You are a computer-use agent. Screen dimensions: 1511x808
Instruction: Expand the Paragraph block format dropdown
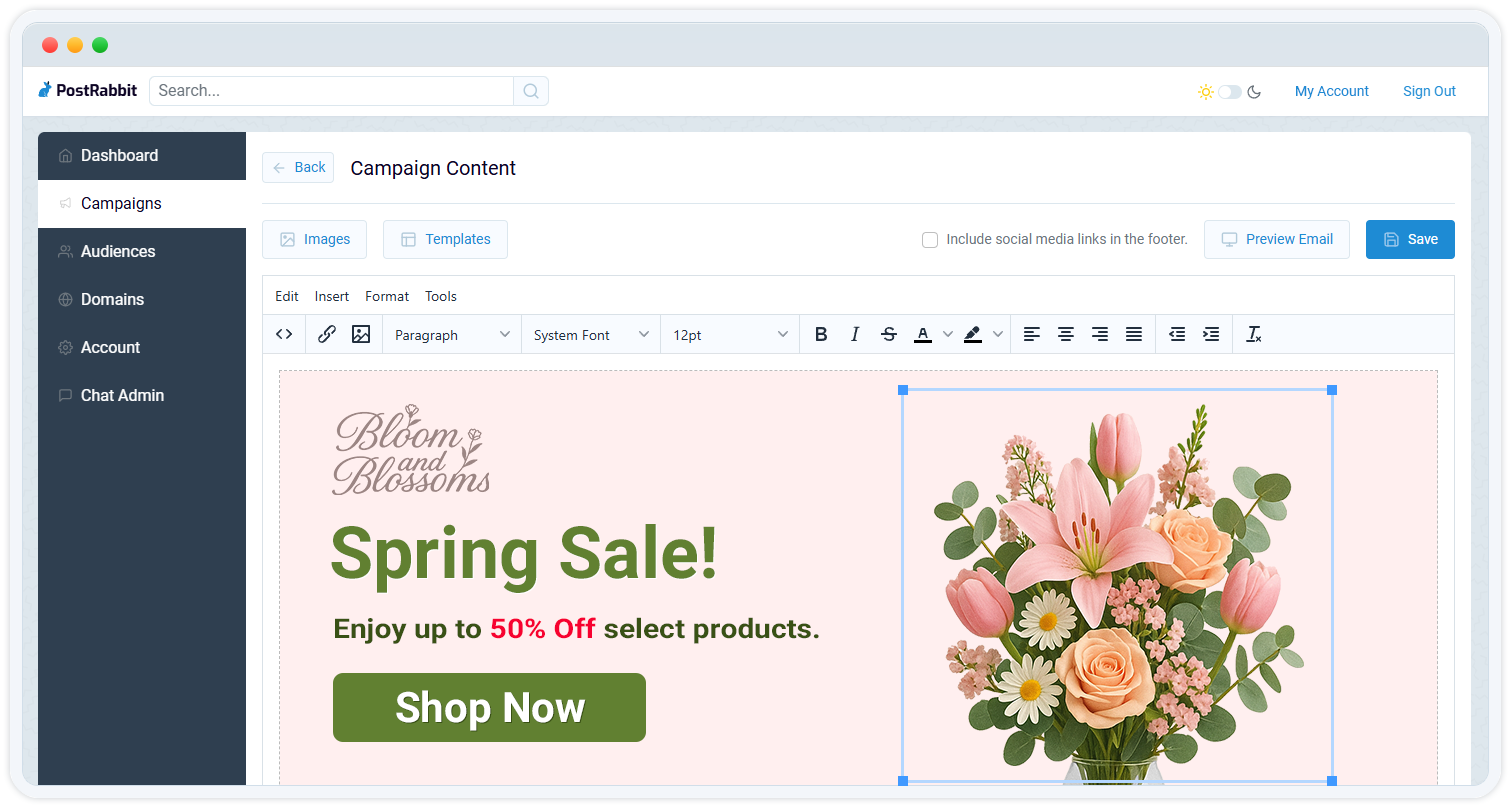(452, 335)
